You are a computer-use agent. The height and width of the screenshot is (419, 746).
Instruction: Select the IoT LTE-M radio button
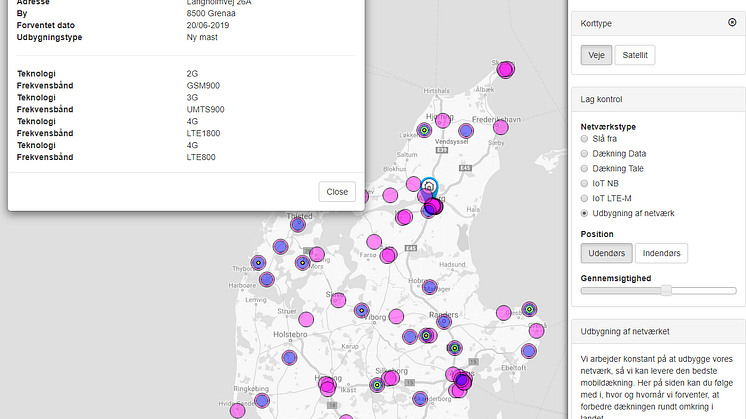(x=585, y=199)
